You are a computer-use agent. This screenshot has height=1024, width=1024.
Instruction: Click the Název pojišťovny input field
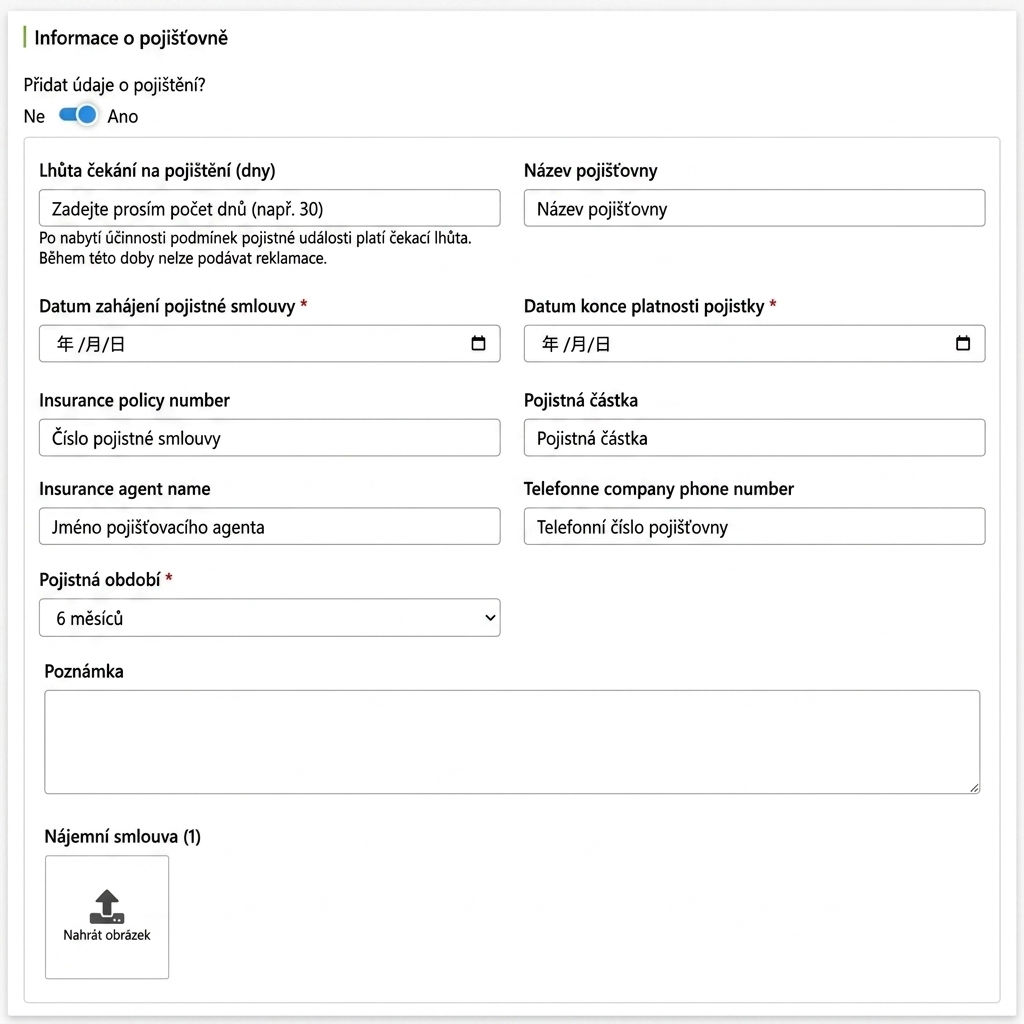754,208
